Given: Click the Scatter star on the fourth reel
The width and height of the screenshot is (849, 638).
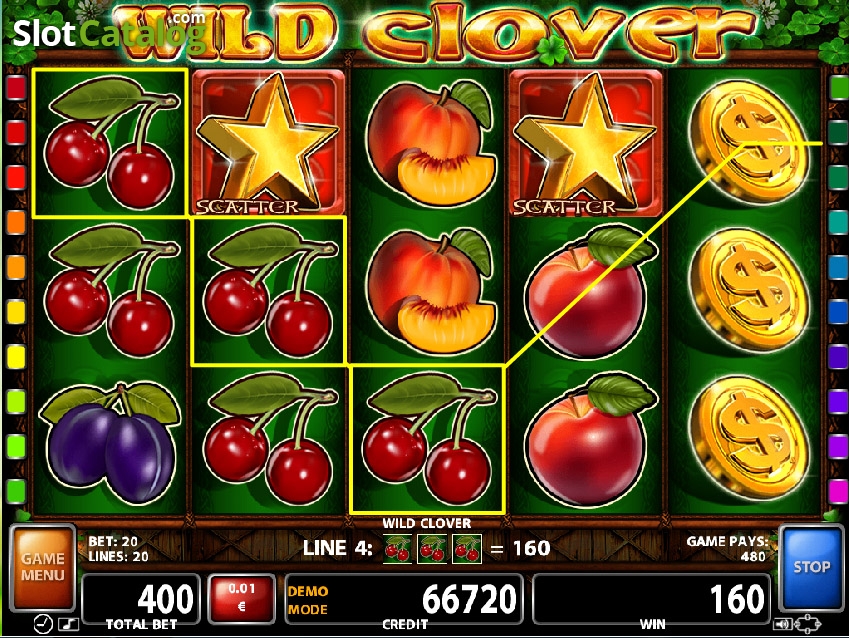Looking at the screenshot, I should click(x=586, y=143).
